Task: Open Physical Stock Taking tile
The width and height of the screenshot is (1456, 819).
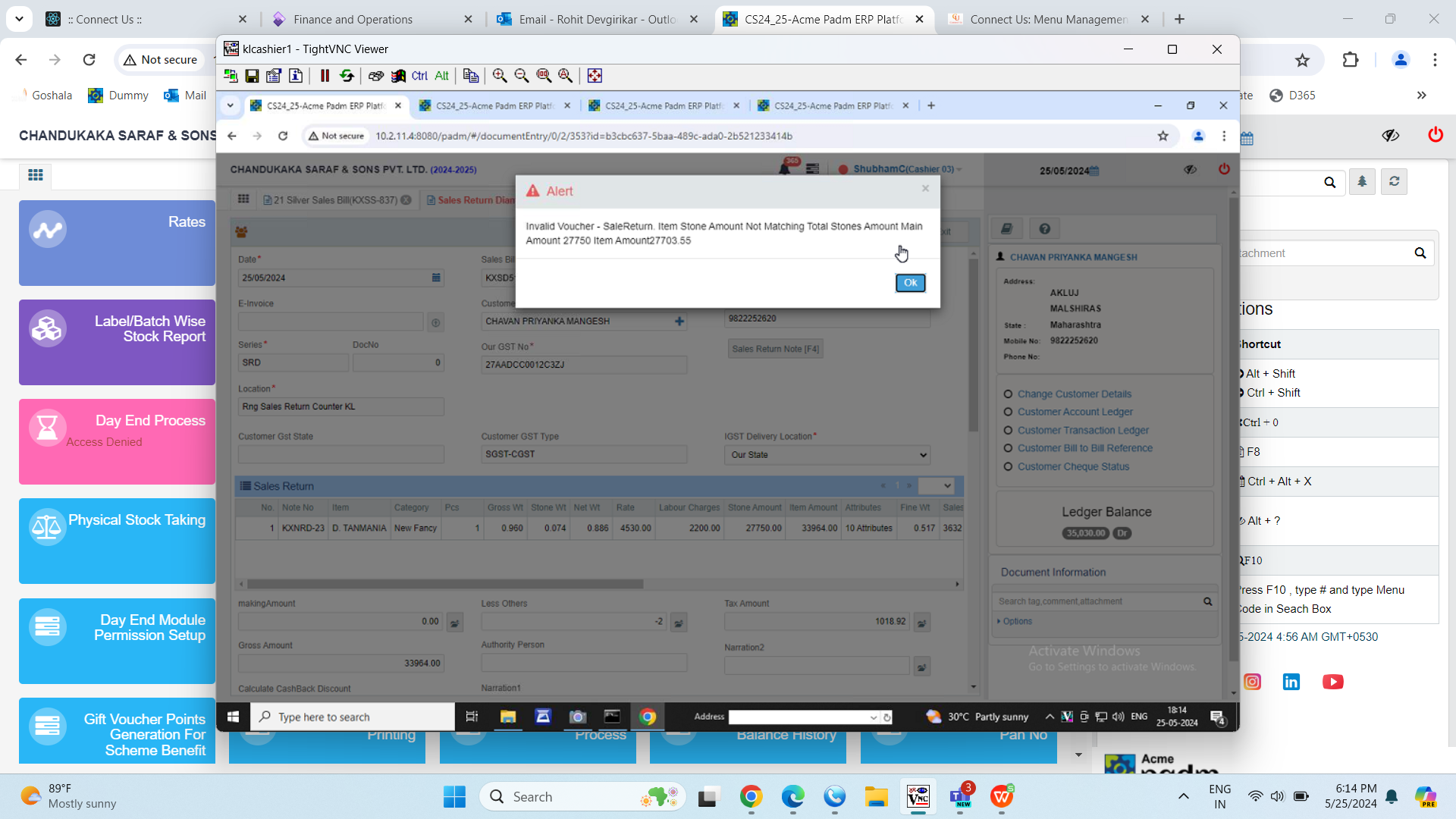Action: [117, 541]
